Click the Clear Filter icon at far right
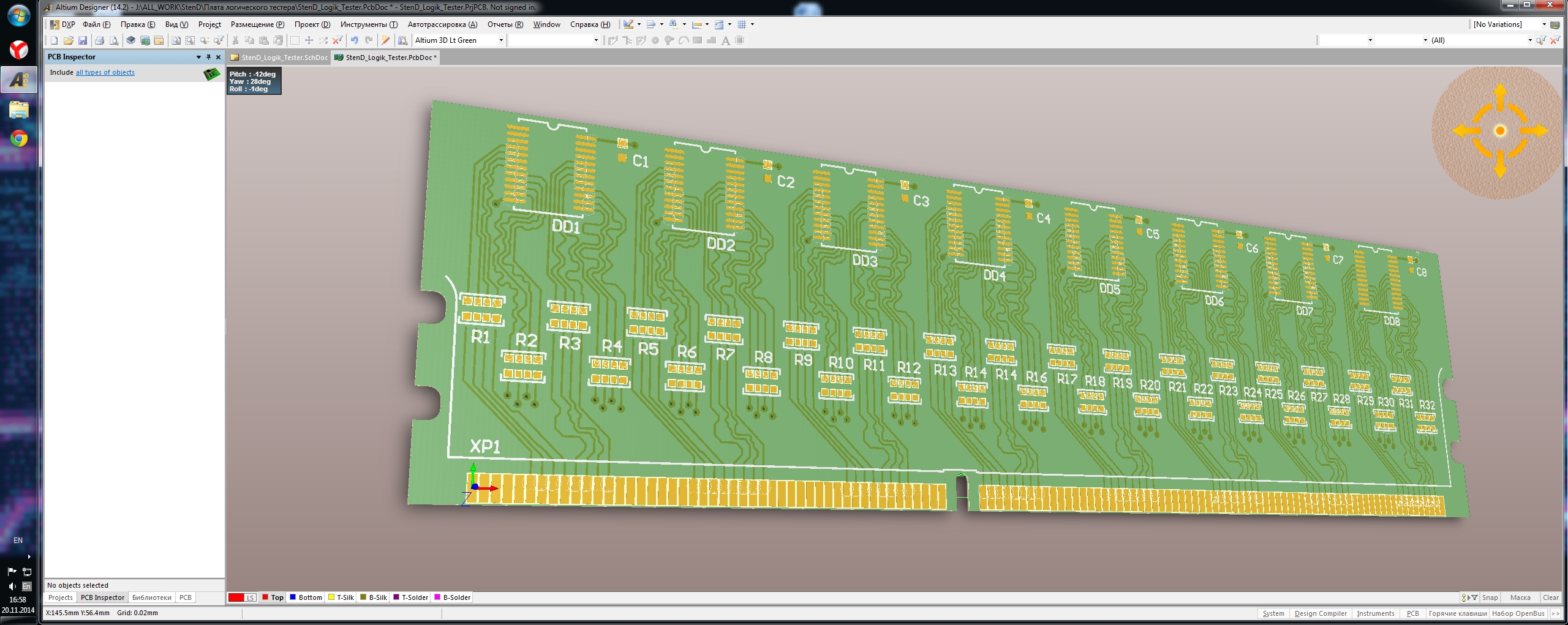The height and width of the screenshot is (625, 1568). pos(1555,40)
